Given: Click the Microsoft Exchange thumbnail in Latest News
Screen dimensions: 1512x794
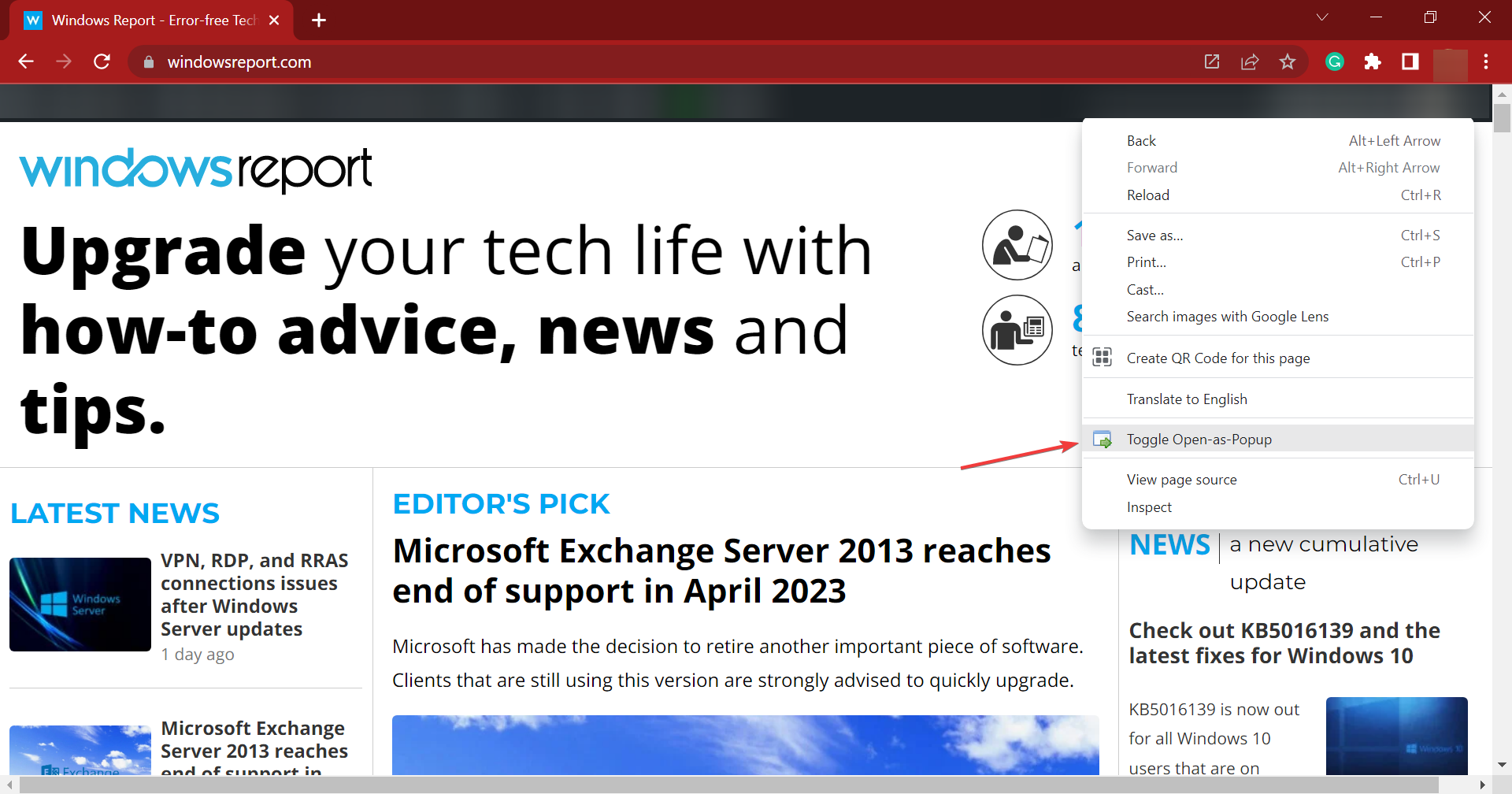Looking at the screenshot, I should pyautogui.click(x=80, y=750).
